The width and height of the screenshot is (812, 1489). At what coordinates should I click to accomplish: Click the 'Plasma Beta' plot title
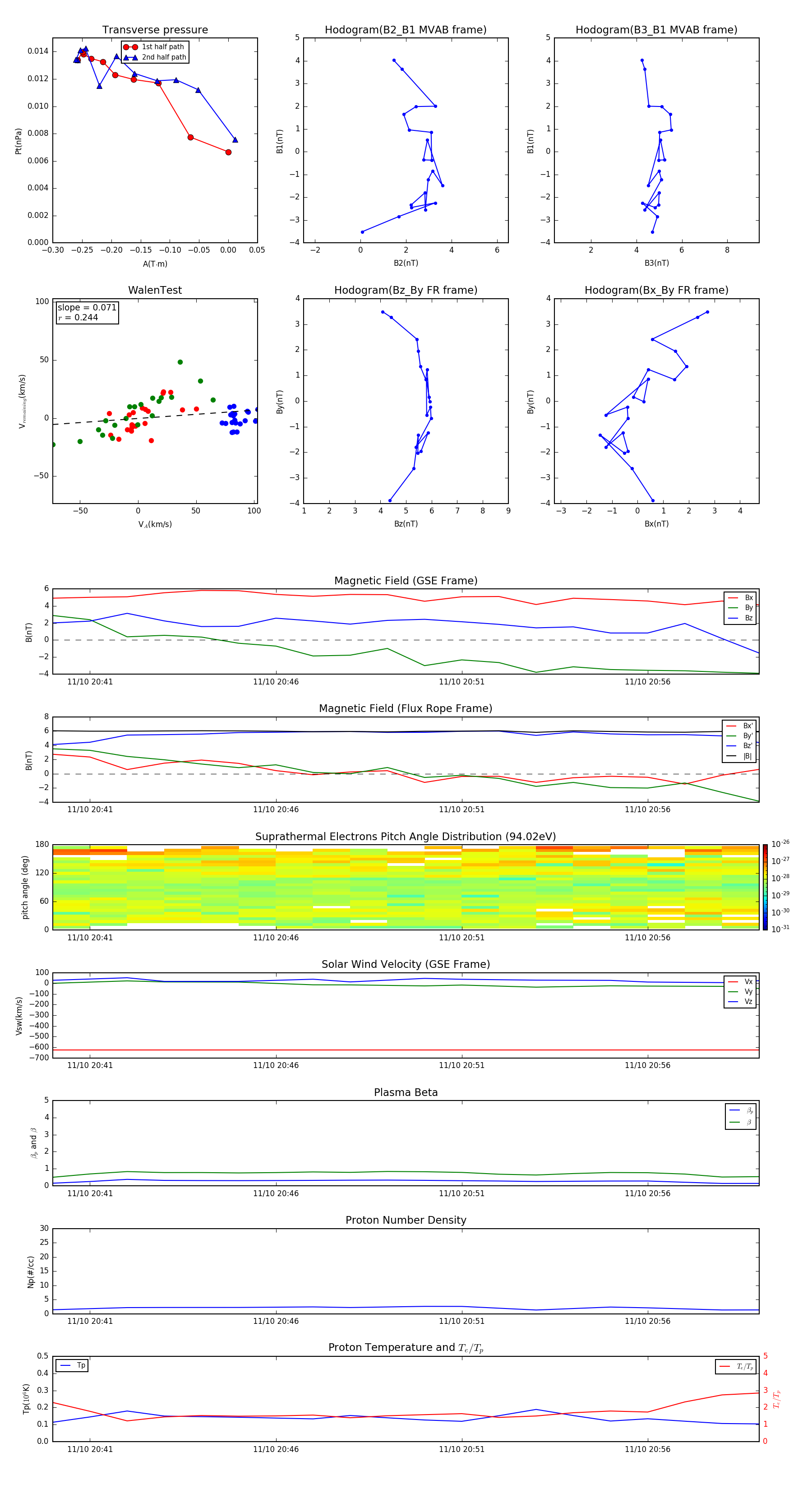(406, 1092)
